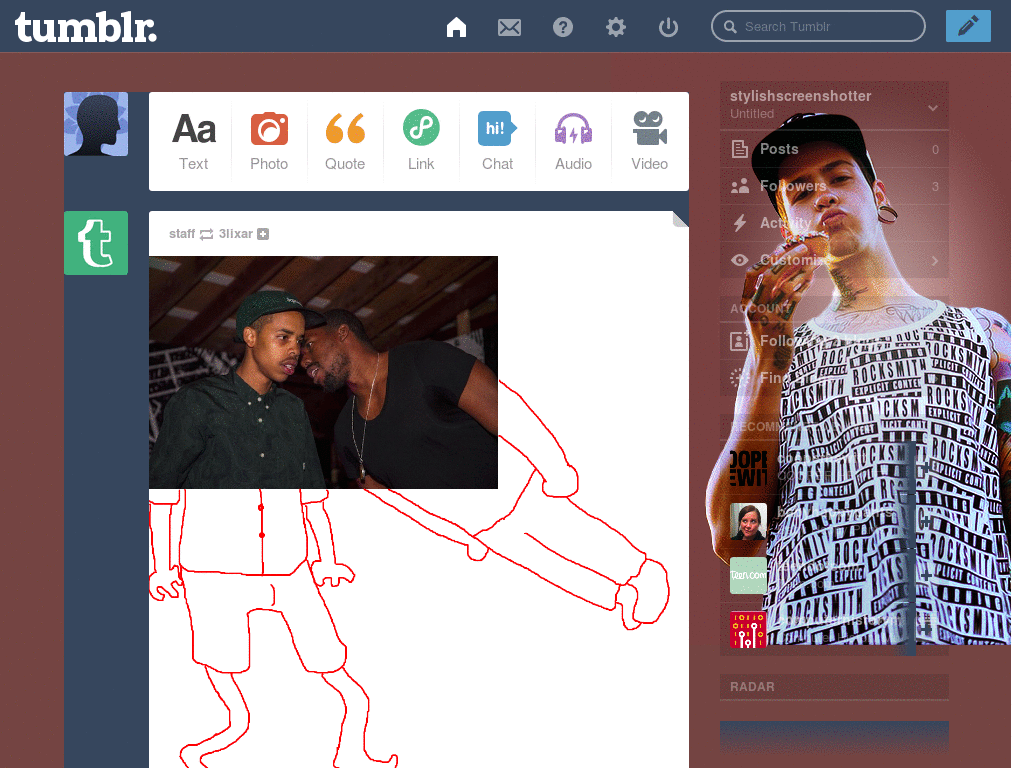
Task: Expand the Customize row chevron arrow
Action: pyautogui.click(x=935, y=261)
